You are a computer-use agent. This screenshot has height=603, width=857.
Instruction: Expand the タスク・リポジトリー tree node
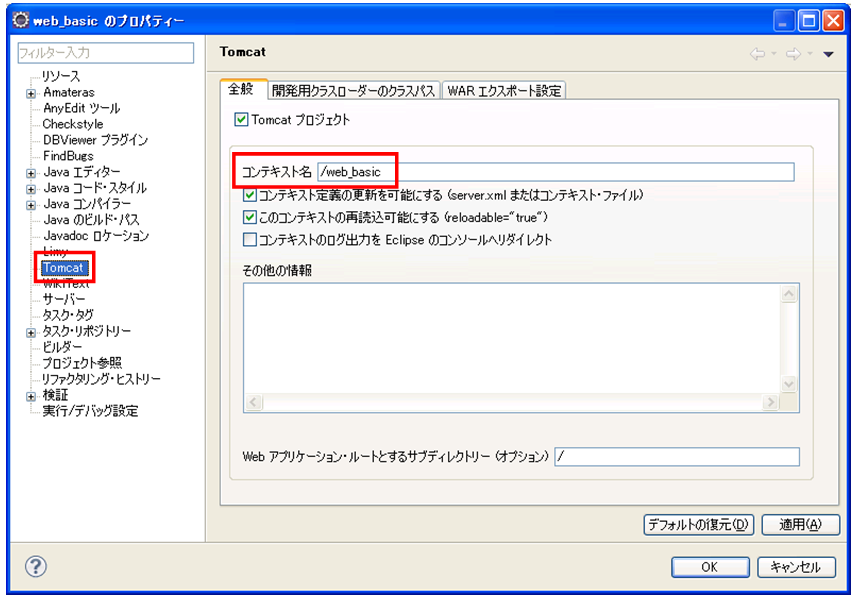(32, 332)
